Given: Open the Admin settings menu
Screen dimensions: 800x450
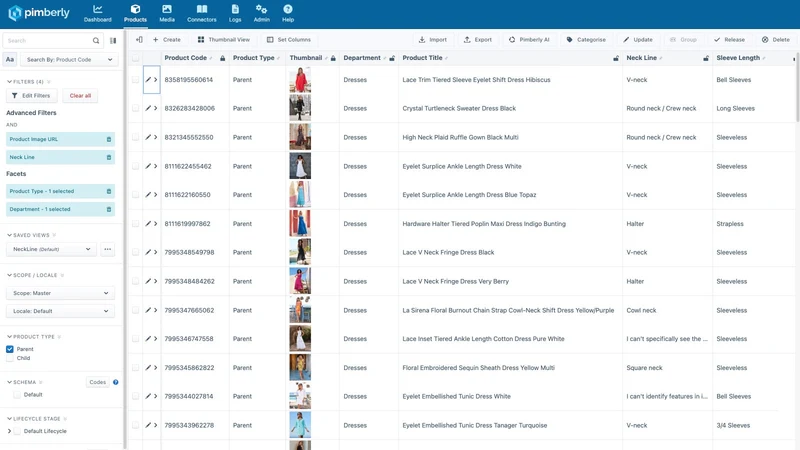Looking at the screenshot, I should coord(261,14).
